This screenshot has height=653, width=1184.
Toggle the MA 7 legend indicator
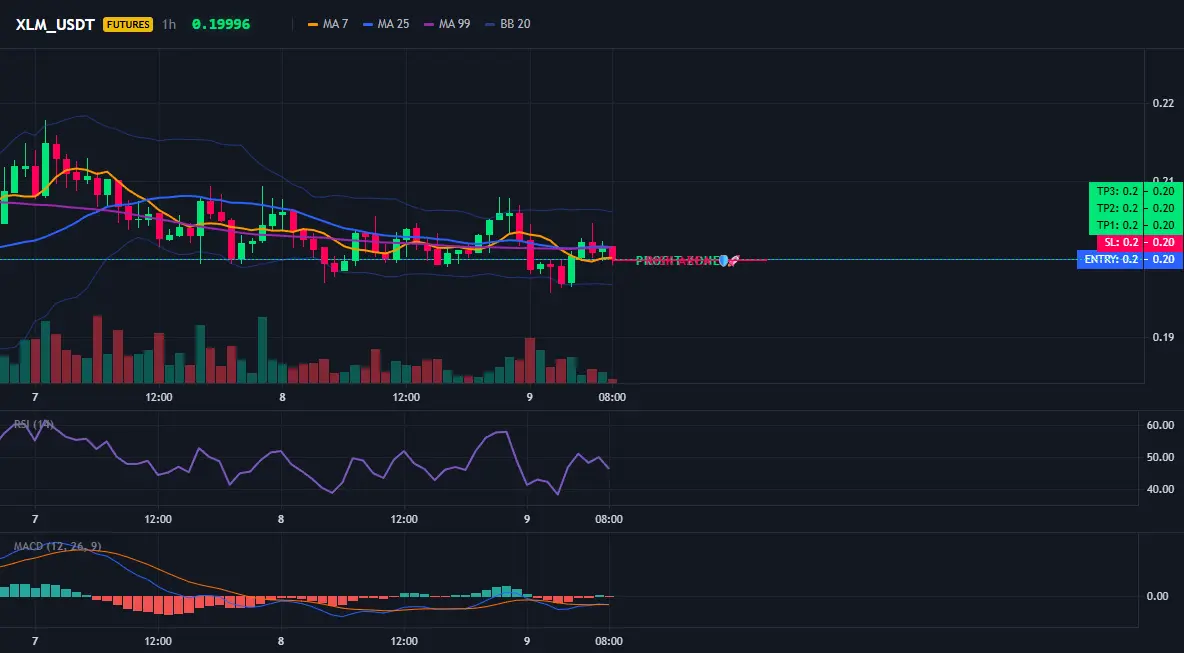click(328, 24)
